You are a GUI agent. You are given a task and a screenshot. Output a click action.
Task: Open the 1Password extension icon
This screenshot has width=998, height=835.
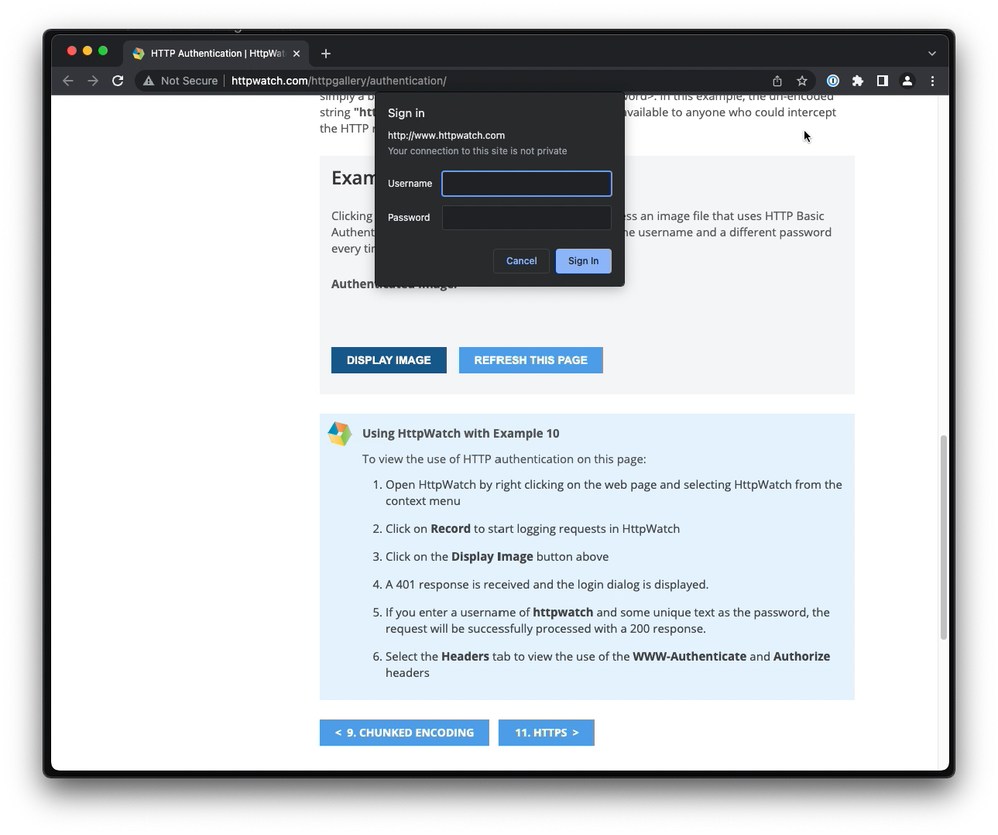tap(832, 81)
